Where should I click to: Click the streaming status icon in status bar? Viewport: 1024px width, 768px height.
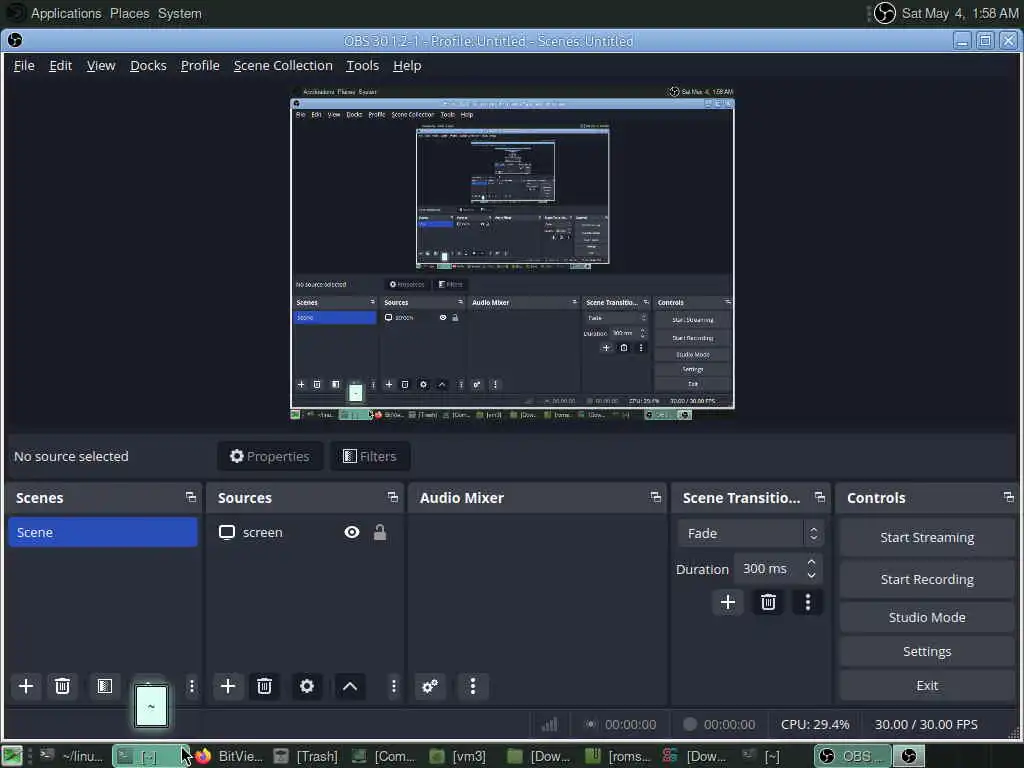tap(590, 724)
